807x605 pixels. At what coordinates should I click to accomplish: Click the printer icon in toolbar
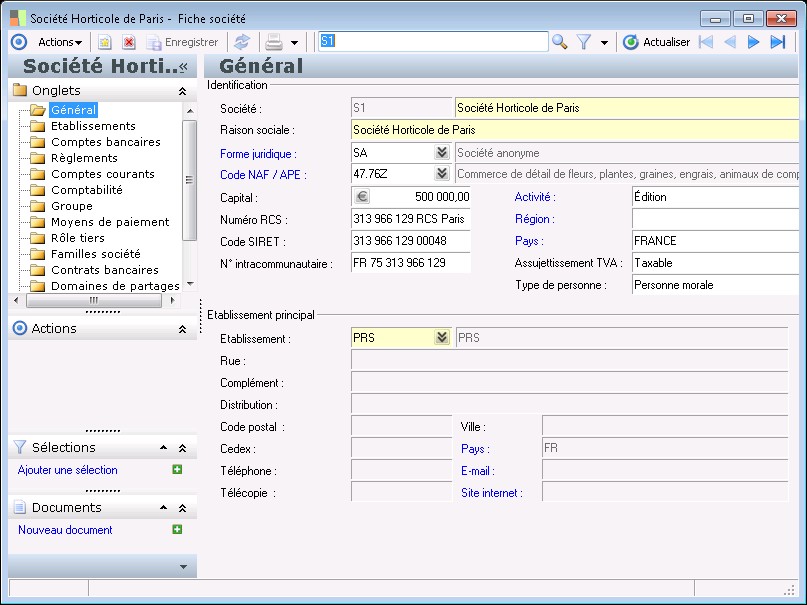(273, 42)
